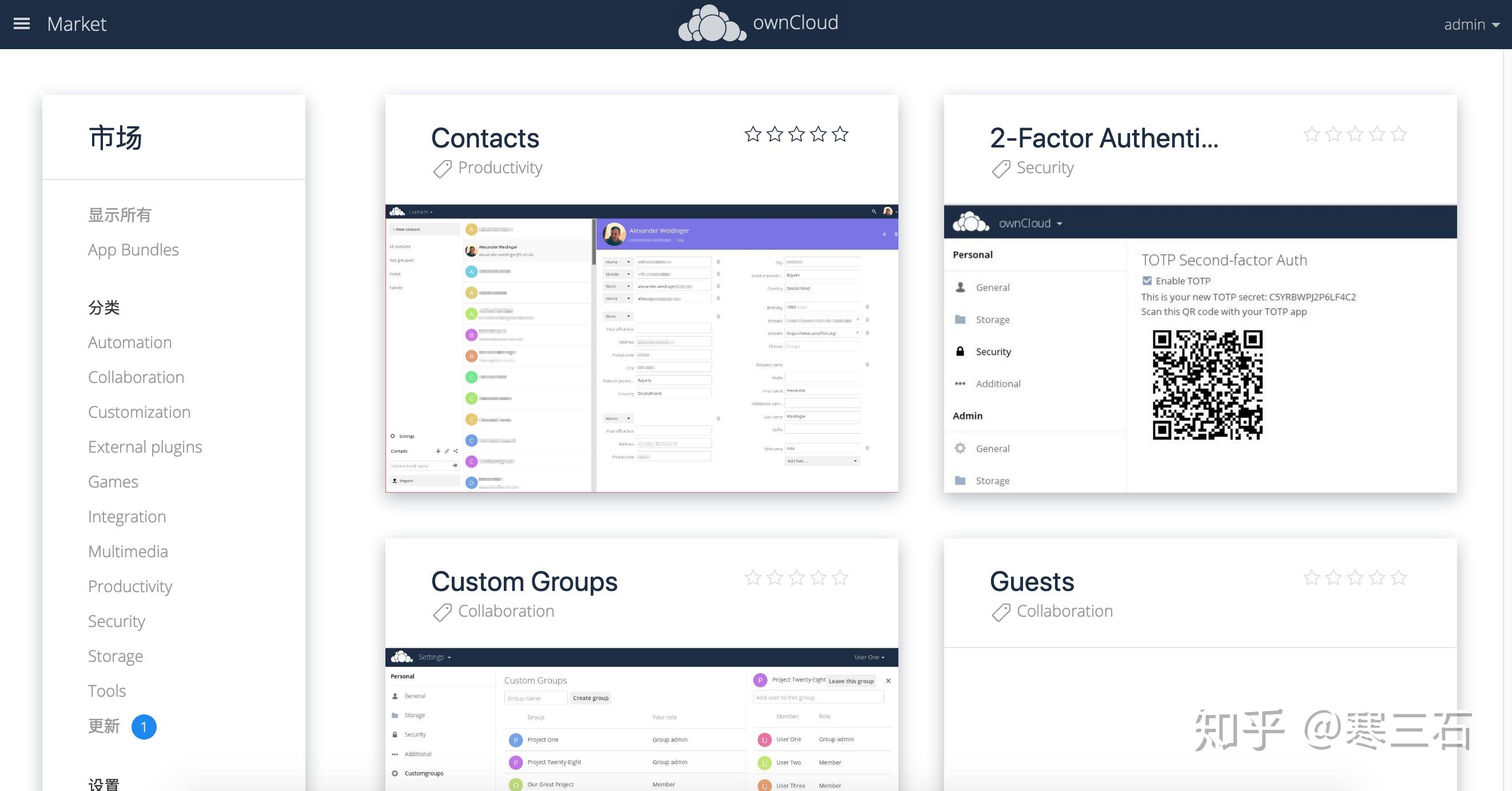Click the updates count badge showing 1
This screenshot has height=791, width=1512.
point(144,727)
